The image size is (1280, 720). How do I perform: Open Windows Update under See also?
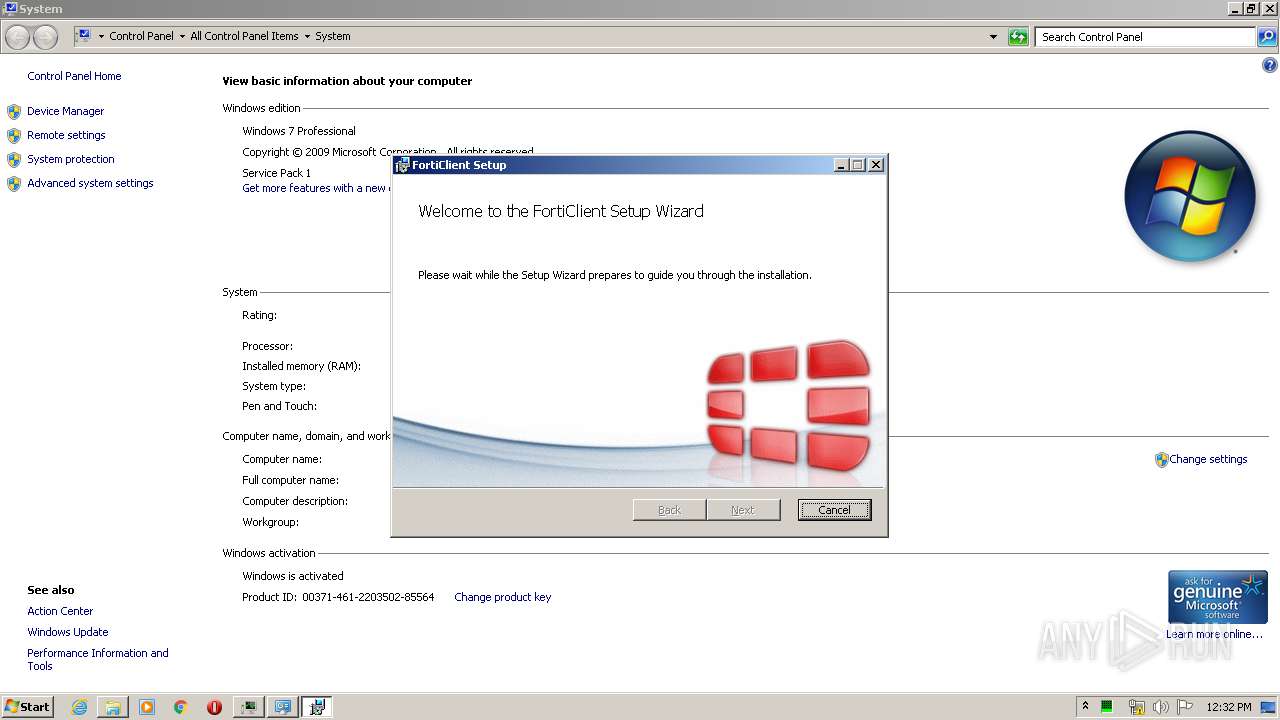67,632
